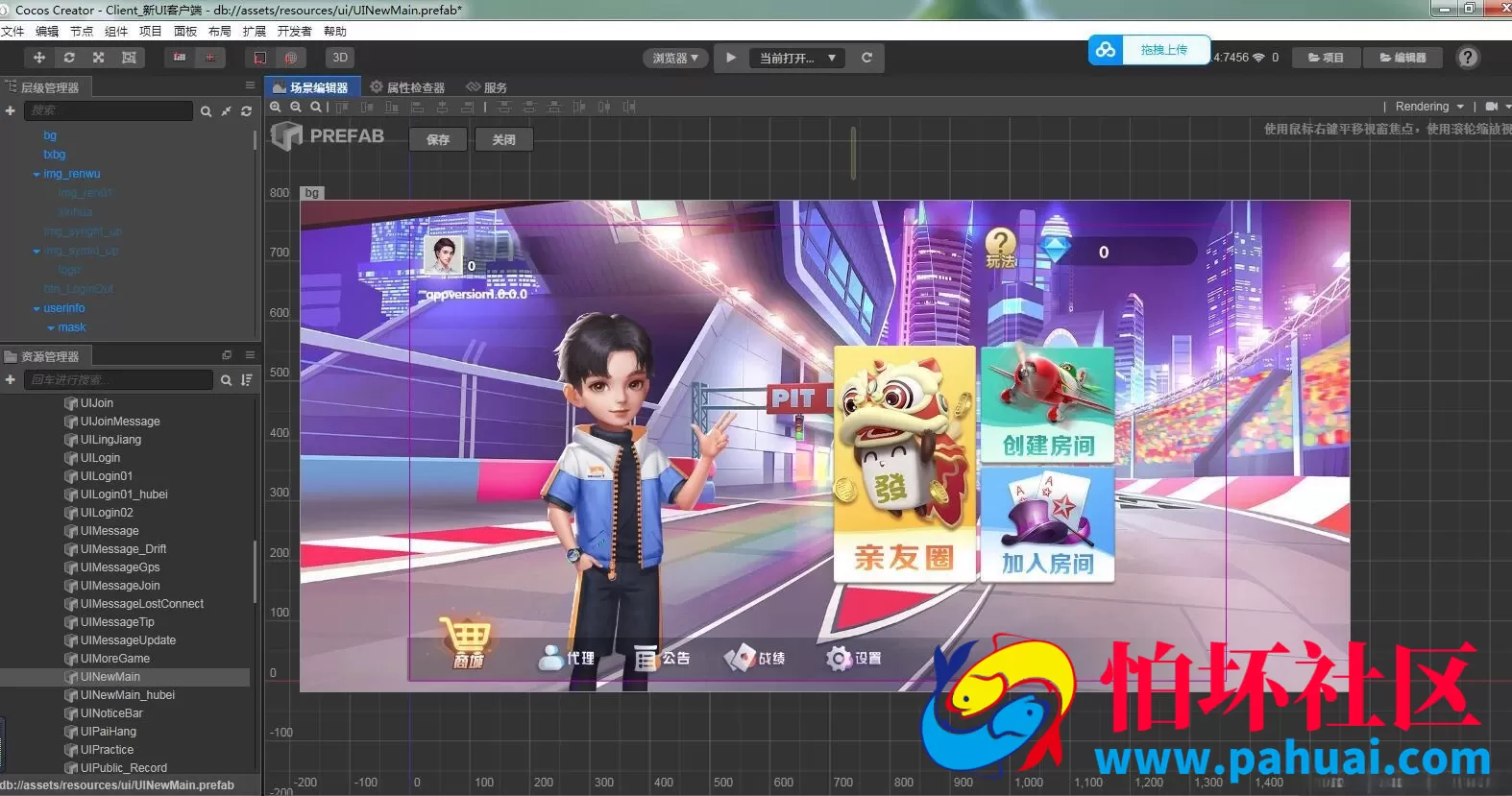1512x796 pixels.
Task: Collapse the img_renwu node
Action: (x=37, y=175)
